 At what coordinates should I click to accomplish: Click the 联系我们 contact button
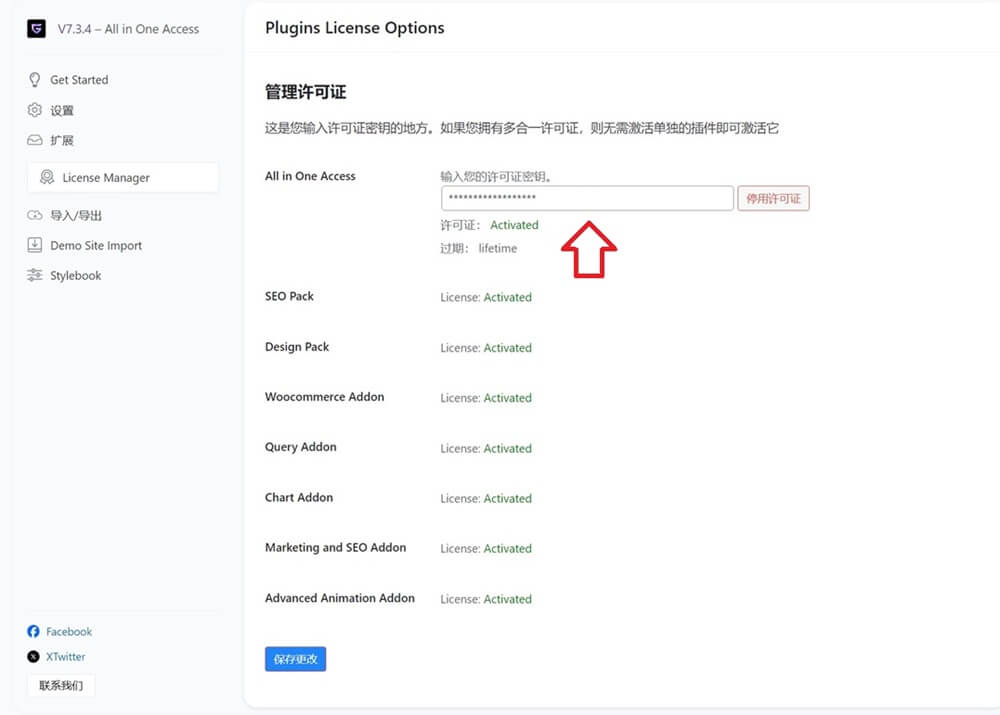61,686
